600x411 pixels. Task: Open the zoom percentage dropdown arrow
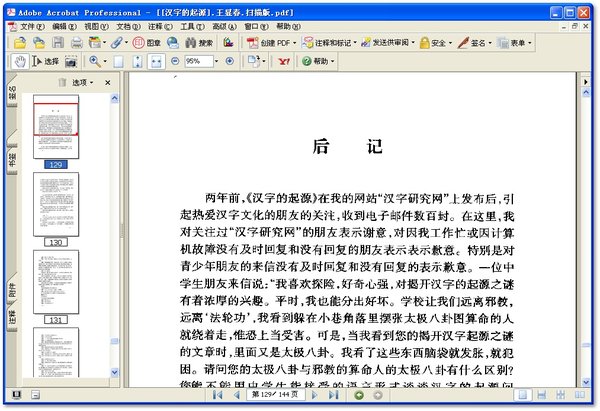click(x=217, y=61)
